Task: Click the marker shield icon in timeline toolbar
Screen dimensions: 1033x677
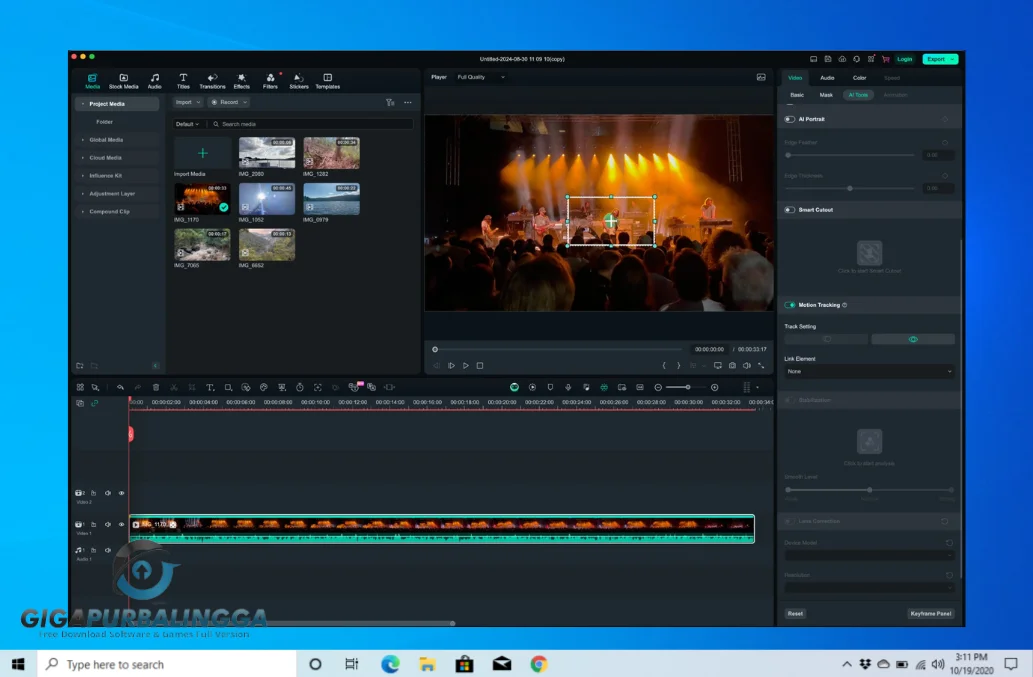Action: 550,387
